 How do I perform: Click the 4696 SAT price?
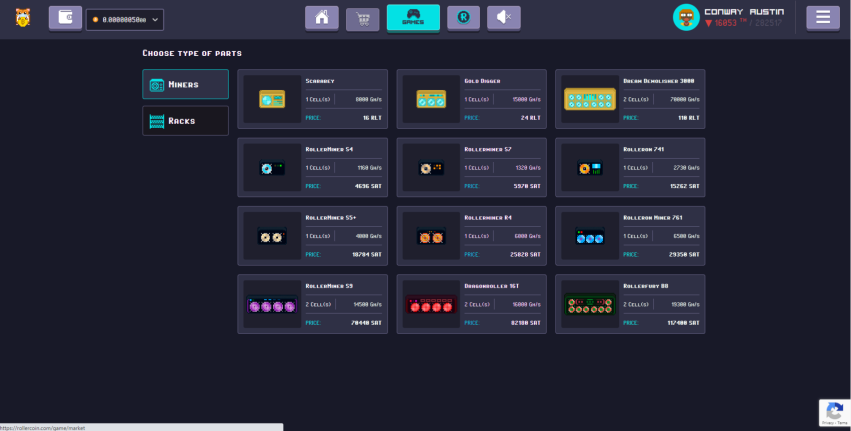(x=369, y=186)
